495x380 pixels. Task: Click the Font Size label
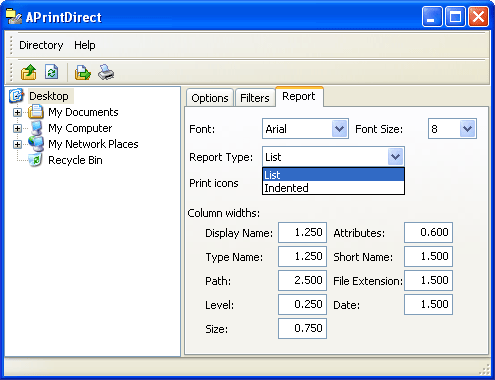379,129
